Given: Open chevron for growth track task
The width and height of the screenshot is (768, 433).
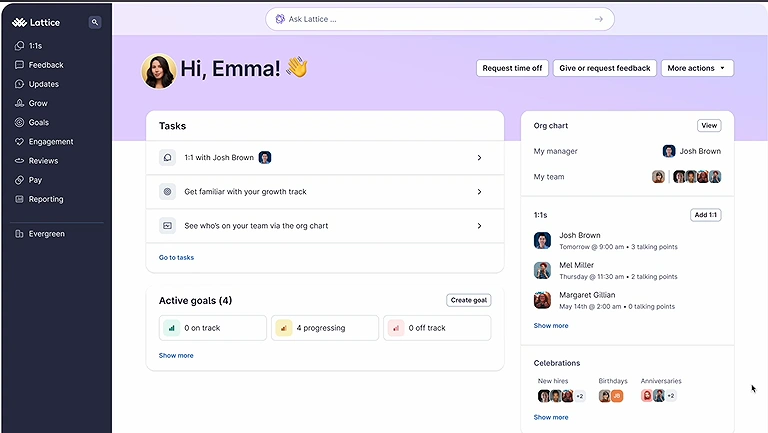Looking at the screenshot, I should 480,192.
